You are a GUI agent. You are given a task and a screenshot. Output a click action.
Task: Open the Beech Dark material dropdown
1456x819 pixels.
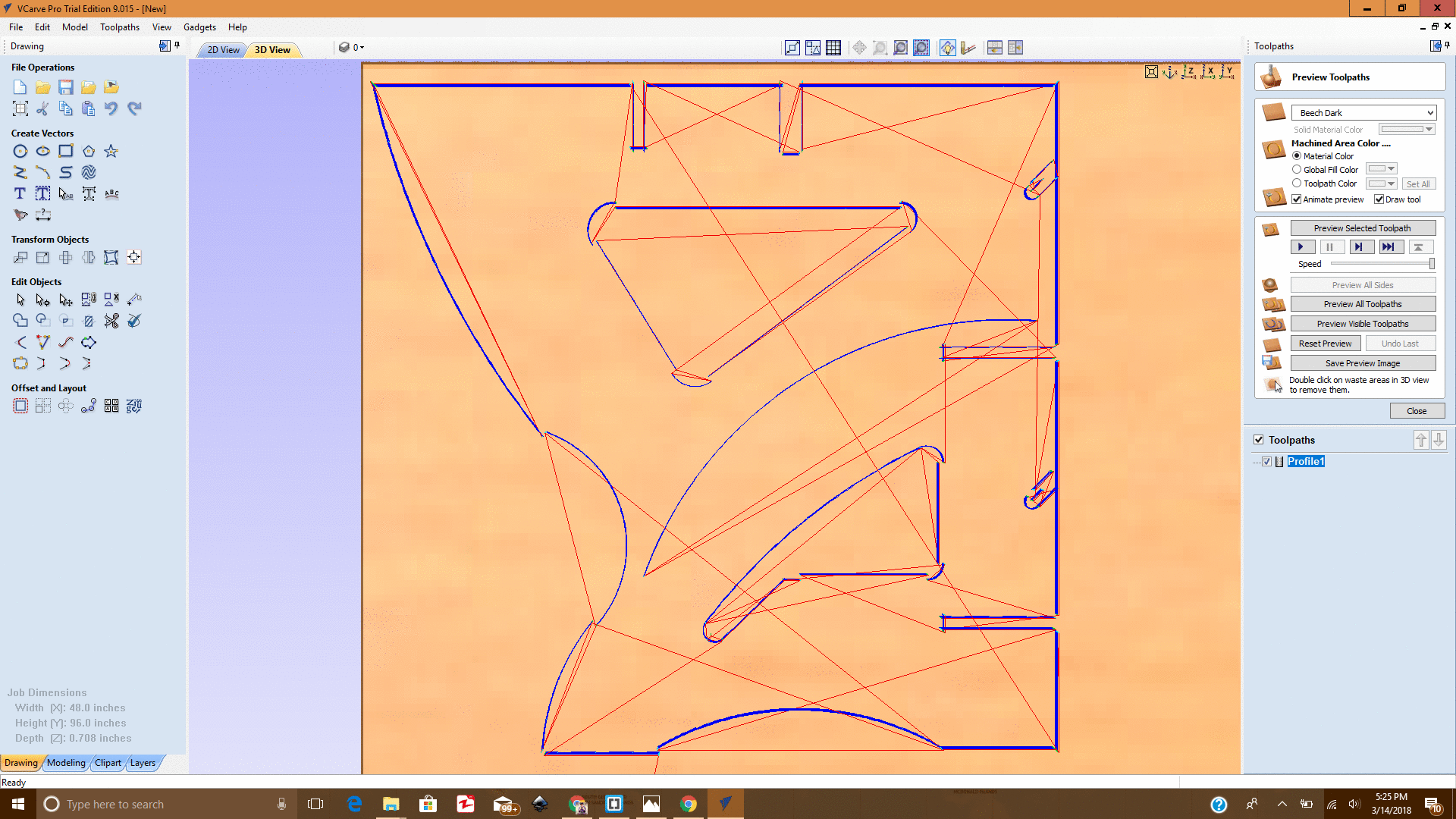click(x=1363, y=113)
